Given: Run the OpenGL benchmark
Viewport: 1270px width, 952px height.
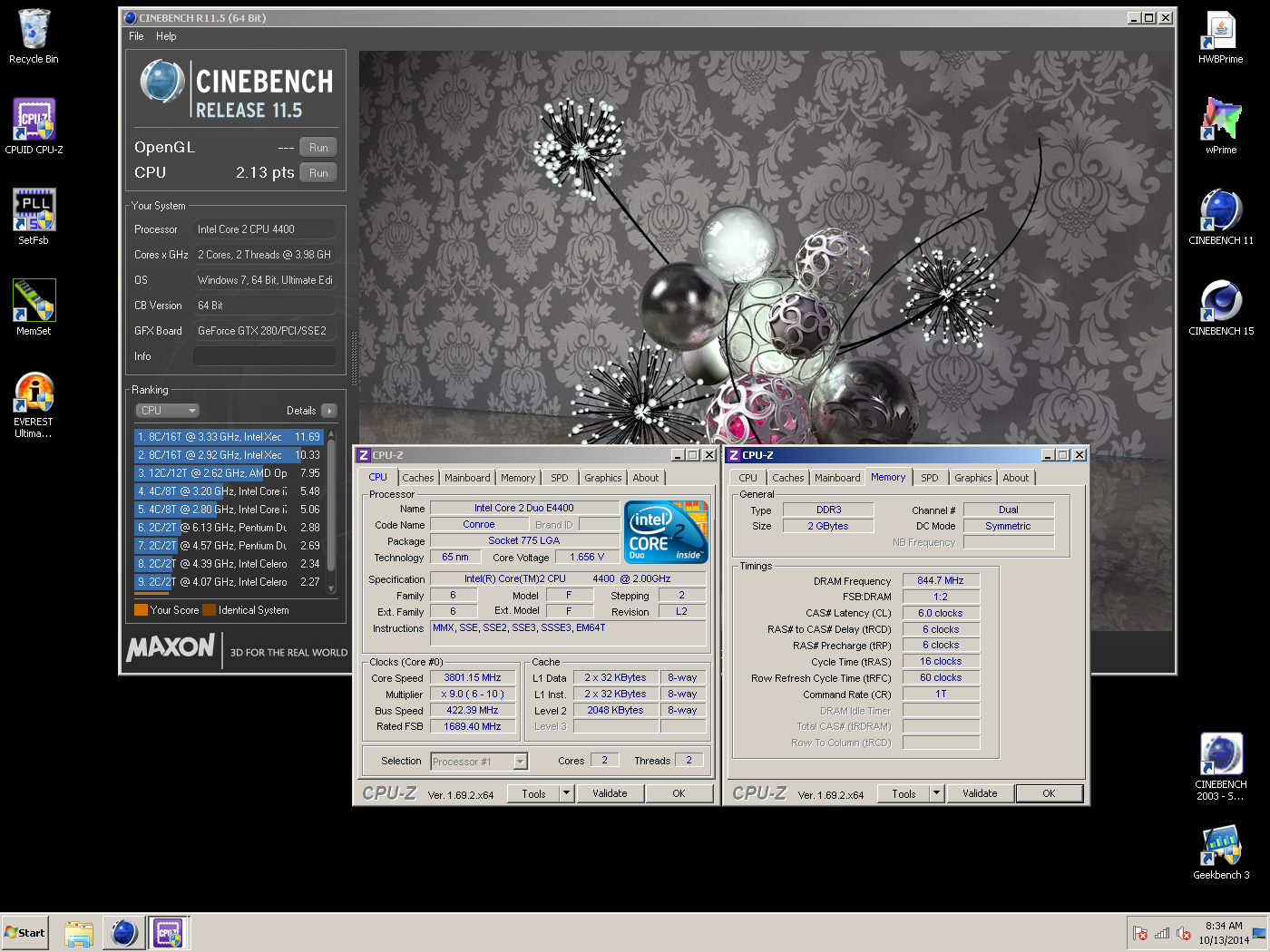Looking at the screenshot, I should [x=318, y=148].
